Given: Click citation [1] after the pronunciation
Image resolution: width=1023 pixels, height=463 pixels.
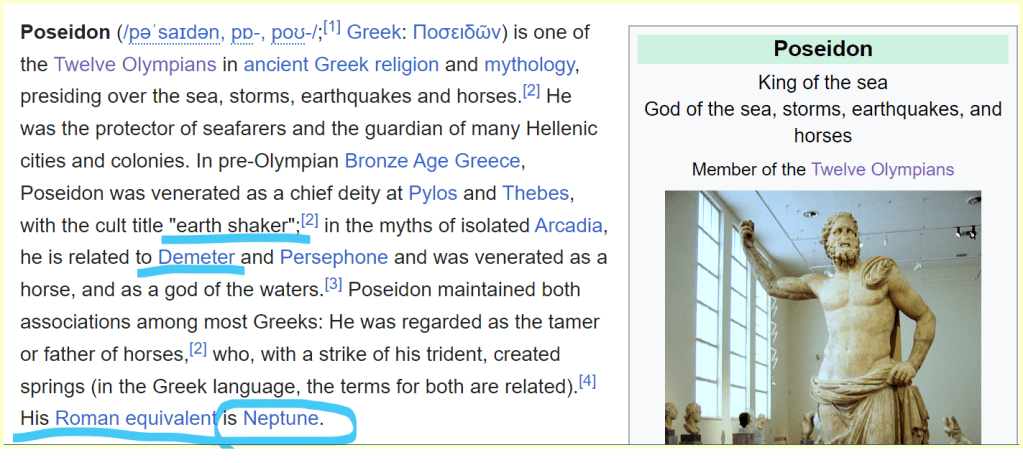Looking at the screenshot, I should pyautogui.click(x=331, y=28).
